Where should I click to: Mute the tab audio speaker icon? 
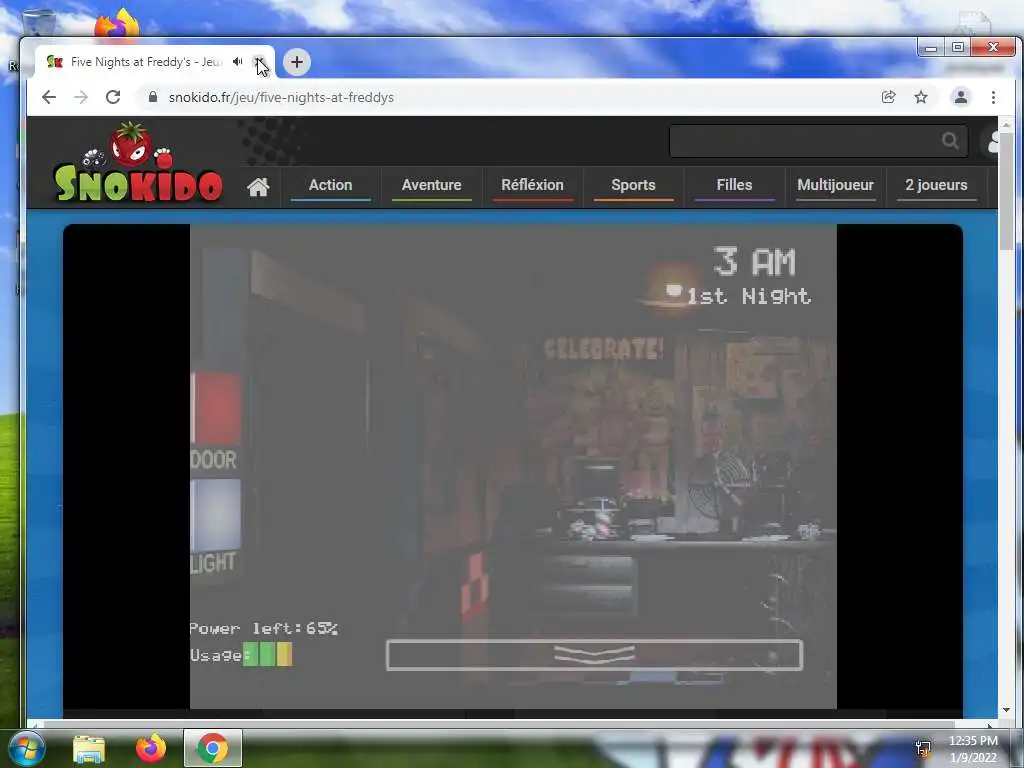point(238,61)
